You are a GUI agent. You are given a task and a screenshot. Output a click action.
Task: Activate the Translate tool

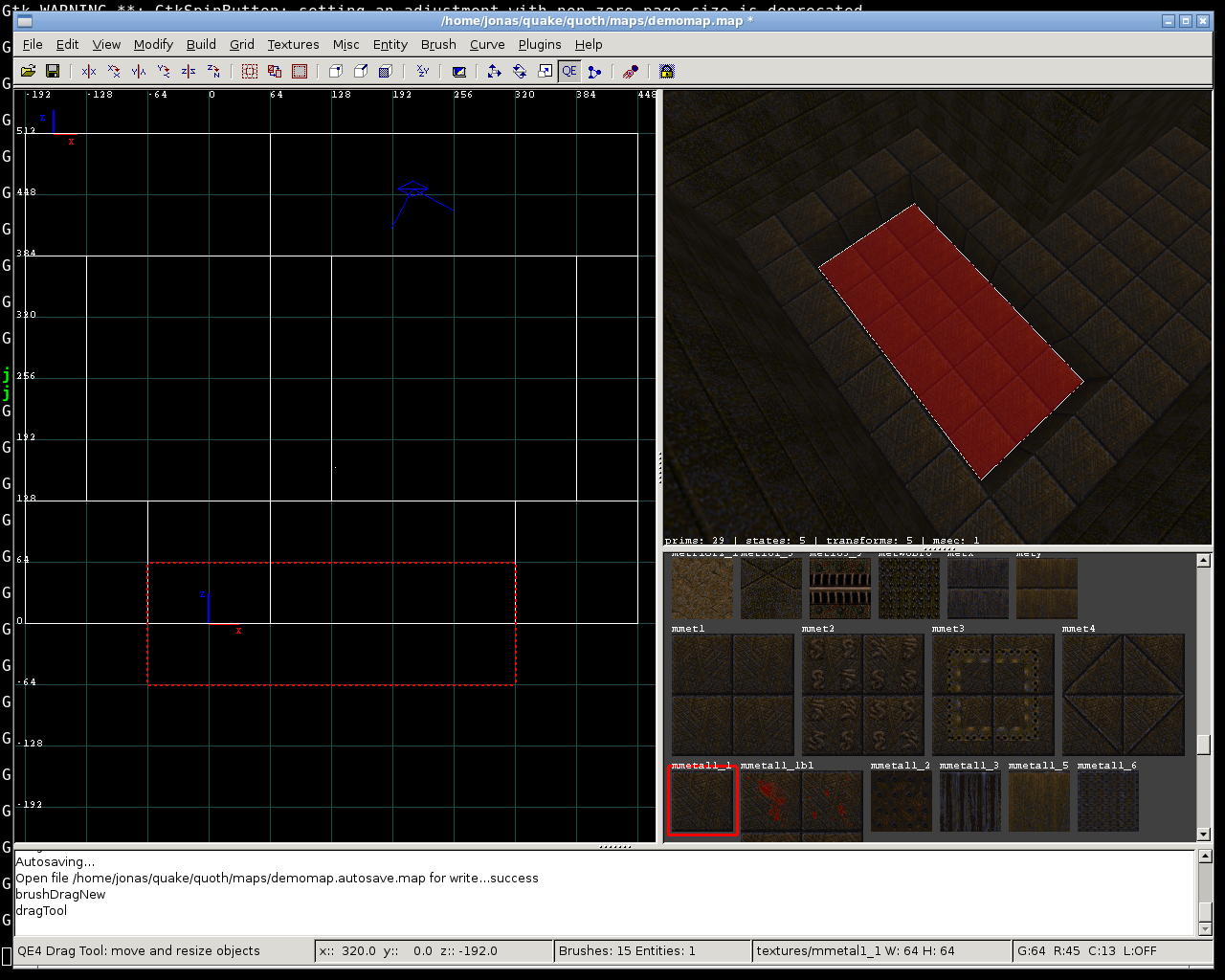pos(494,71)
